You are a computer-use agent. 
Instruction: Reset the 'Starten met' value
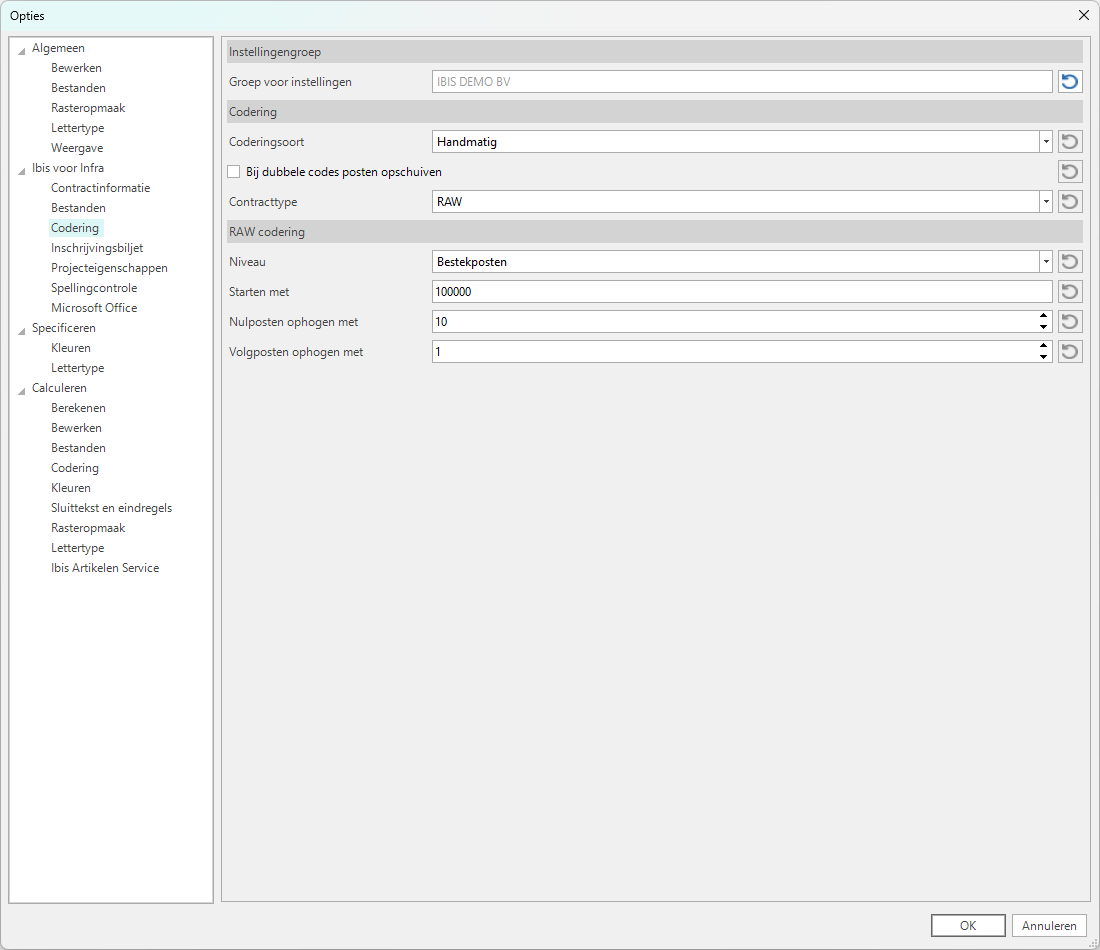pos(1070,292)
